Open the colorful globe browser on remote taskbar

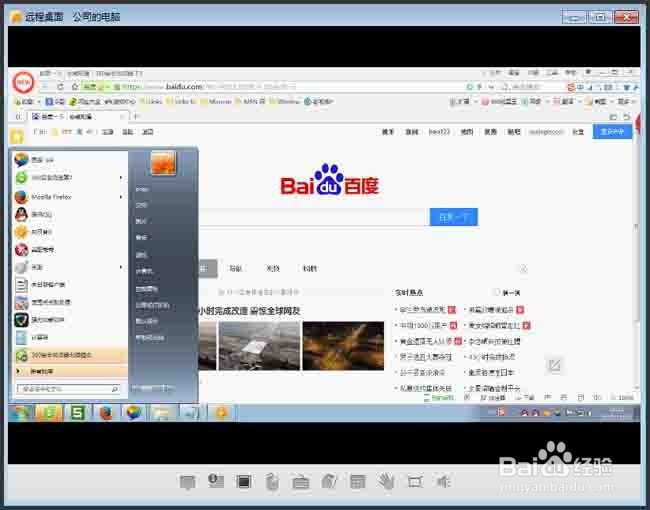[134, 413]
